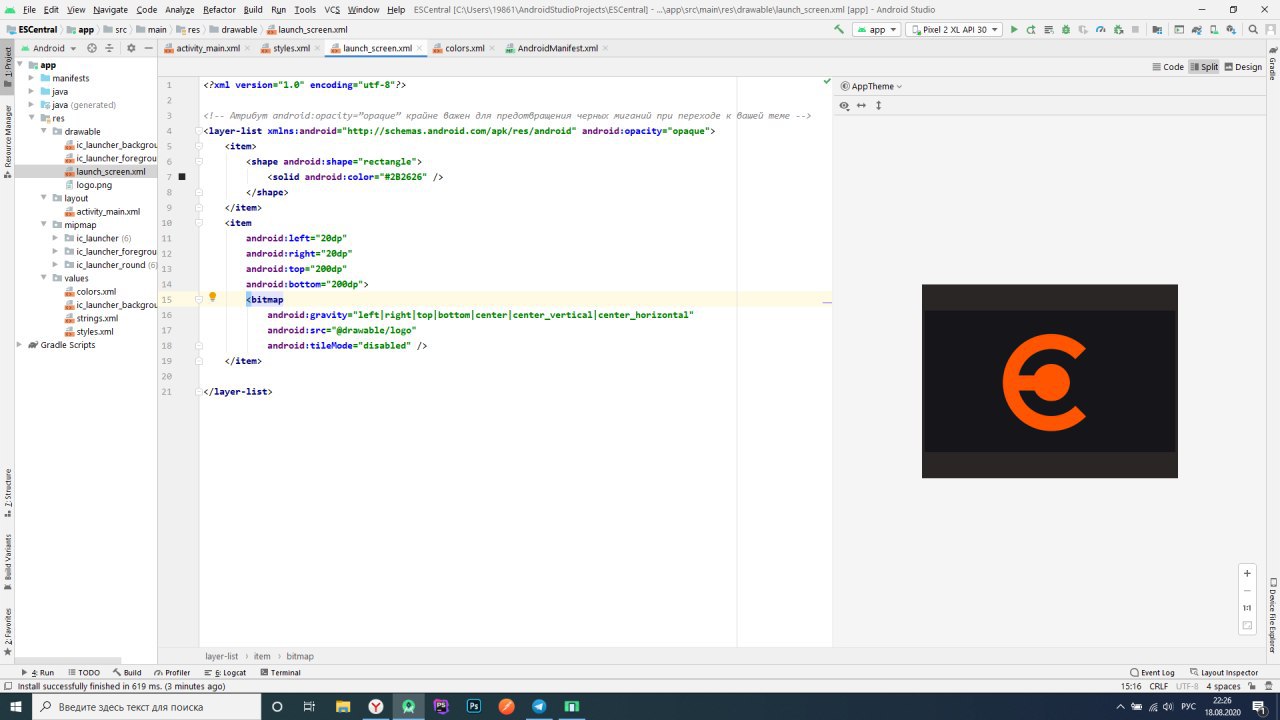Switch the editor to Split view
This screenshot has width=1280, height=720.
[1204, 67]
